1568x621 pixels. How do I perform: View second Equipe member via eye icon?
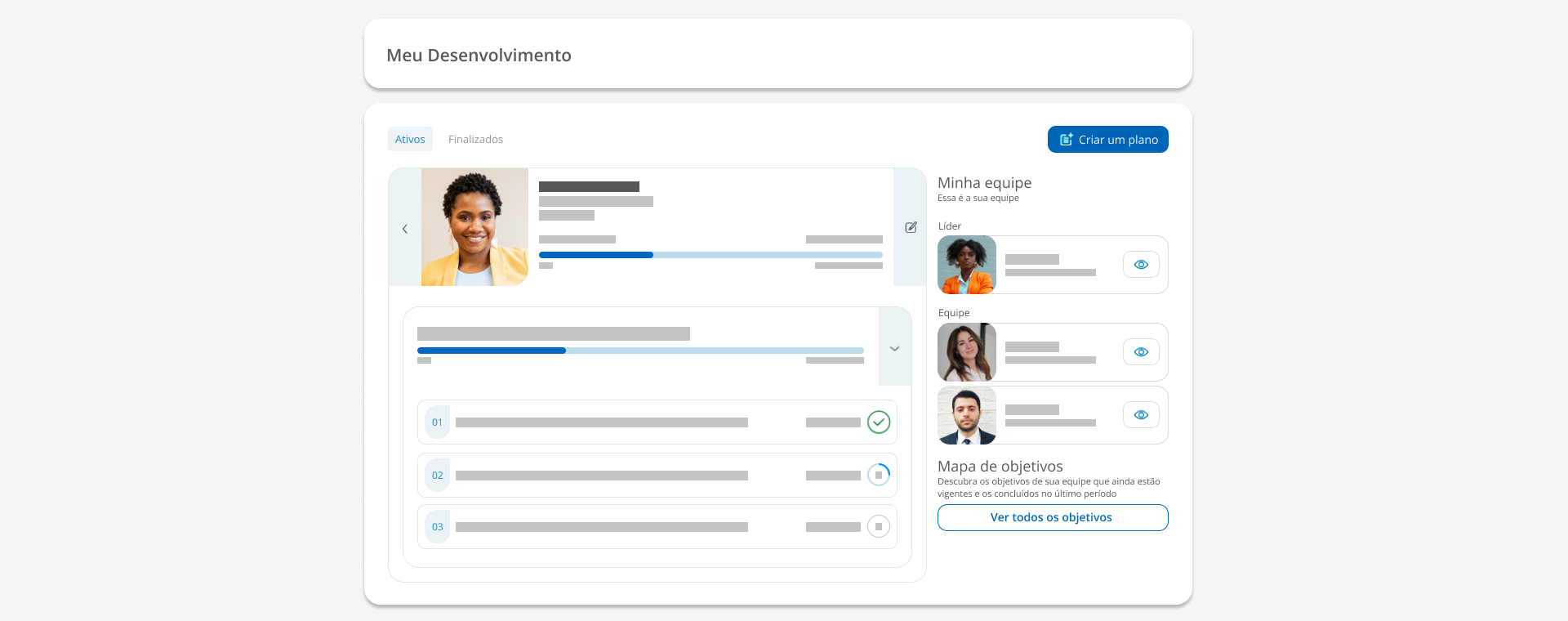(1141, 415)
